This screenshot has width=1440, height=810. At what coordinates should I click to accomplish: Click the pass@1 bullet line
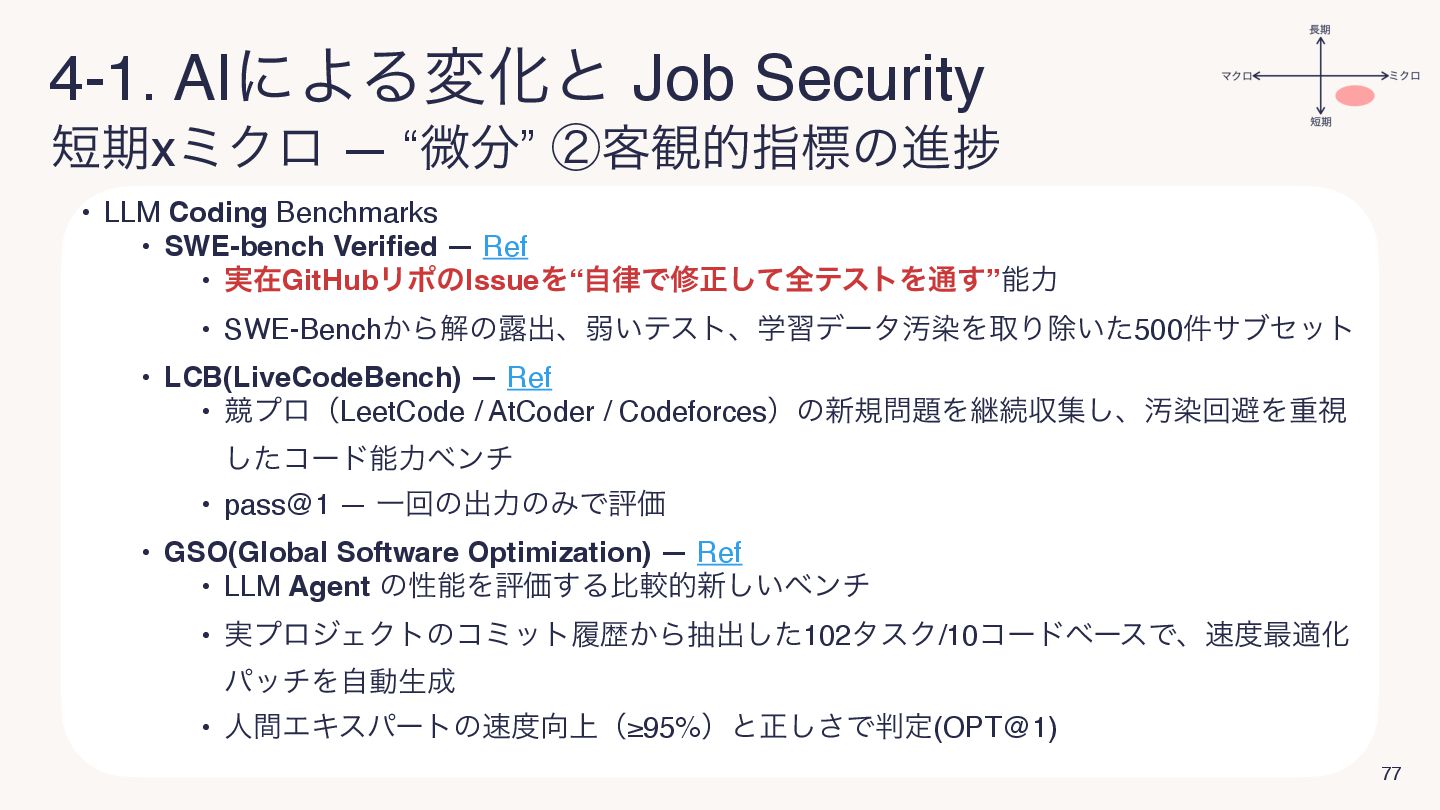click(445, 504)
